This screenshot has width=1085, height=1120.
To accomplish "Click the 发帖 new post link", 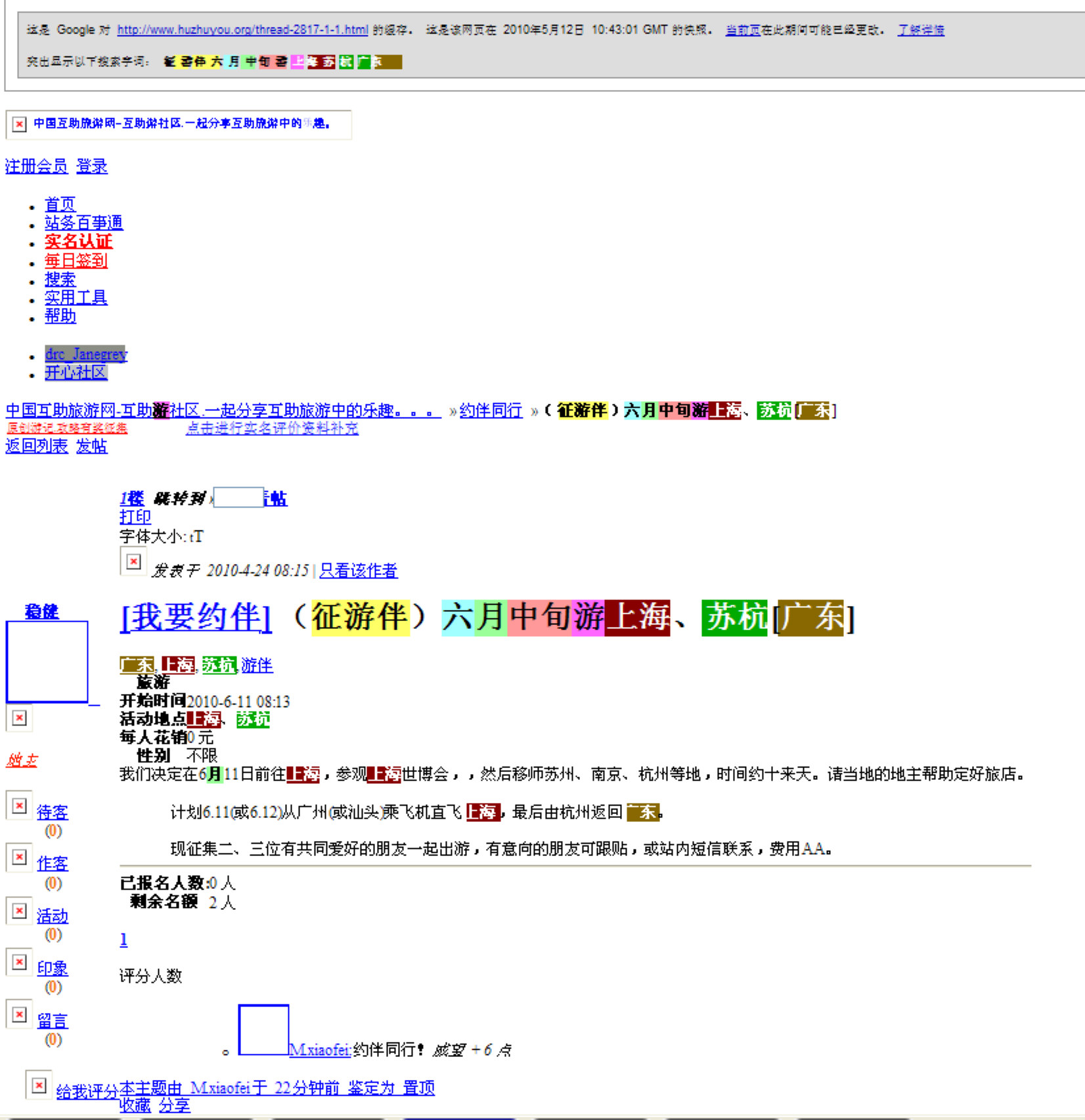I will pos(92,446).
